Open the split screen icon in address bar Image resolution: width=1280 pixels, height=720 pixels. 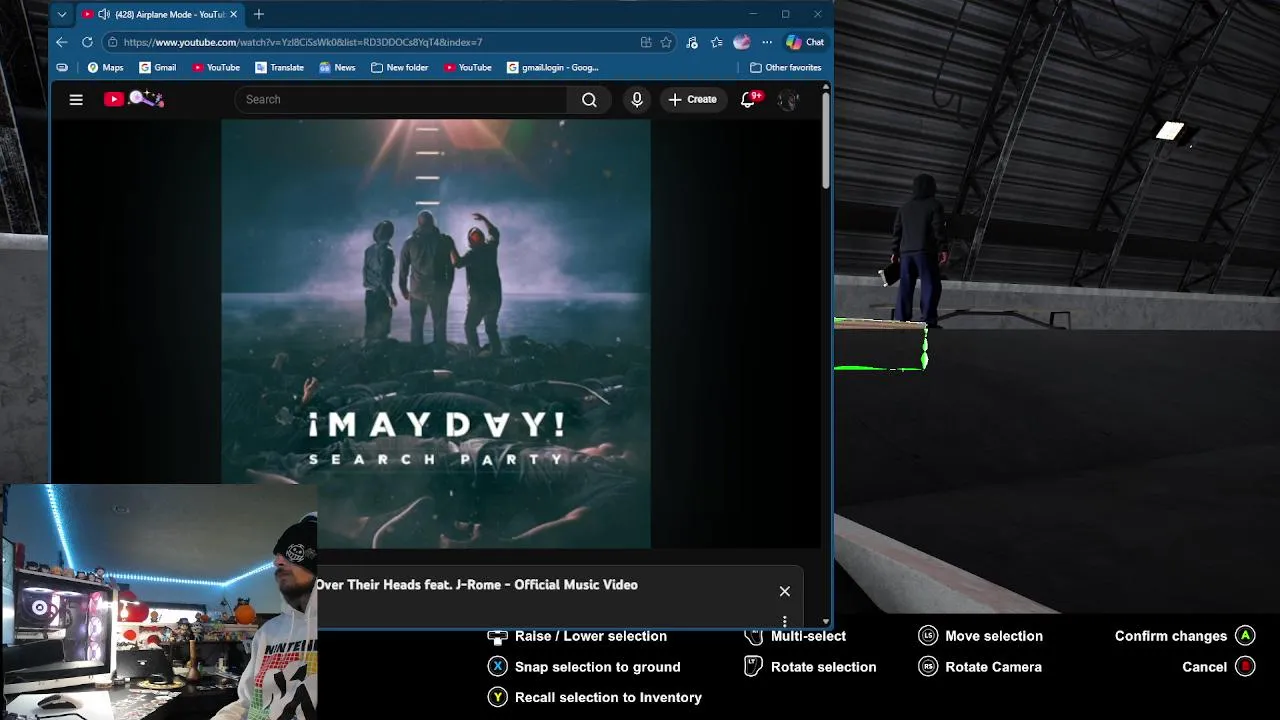(x=646, y=42)
